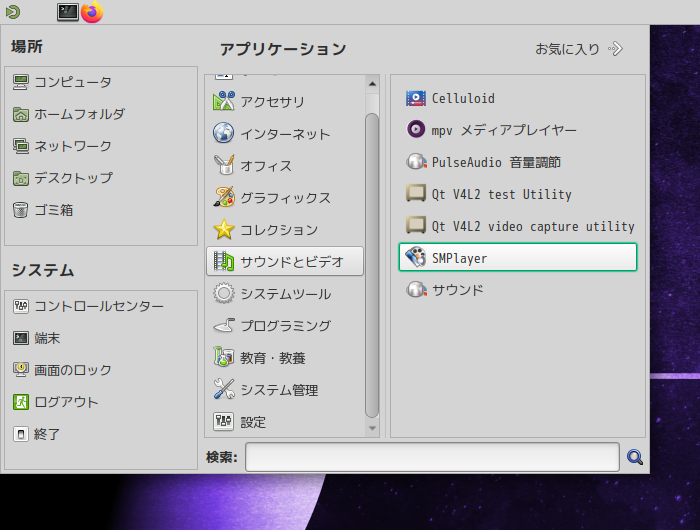Screen dimensions: 700x530
Task: Open the システムツール category label
Action: coord(286,294)
